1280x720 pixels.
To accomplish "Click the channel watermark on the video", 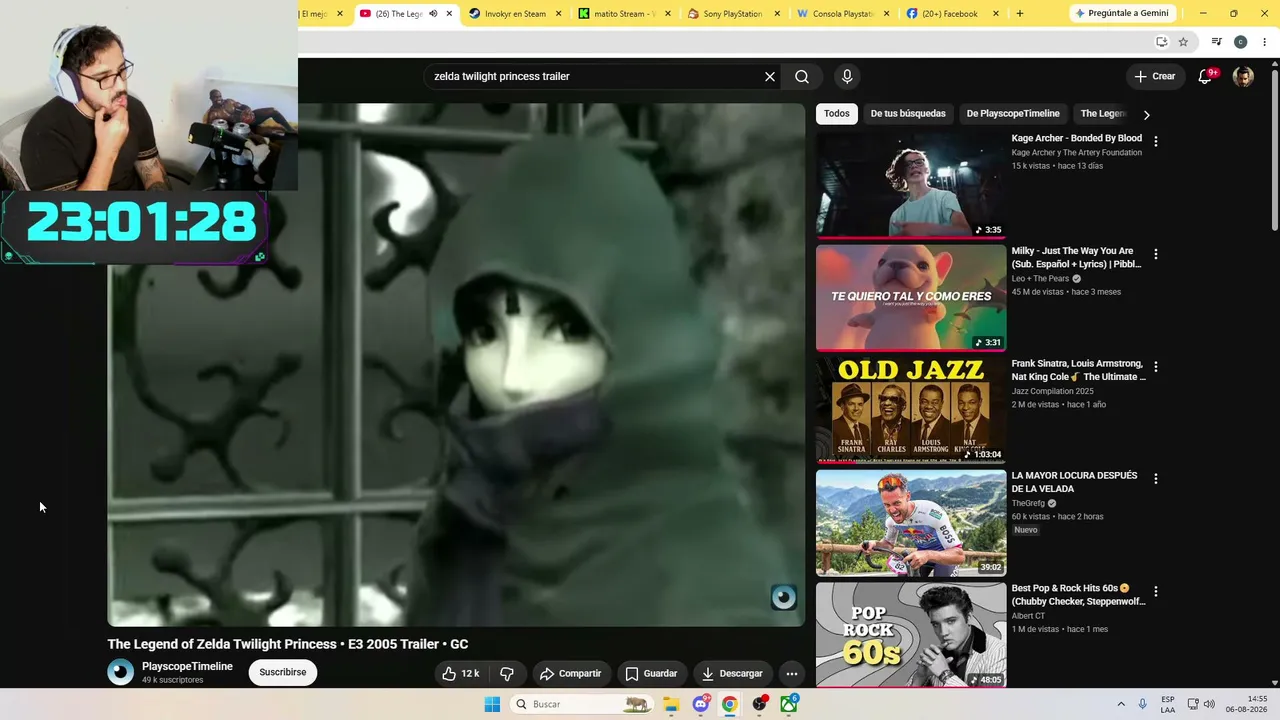I will (783, 598).
